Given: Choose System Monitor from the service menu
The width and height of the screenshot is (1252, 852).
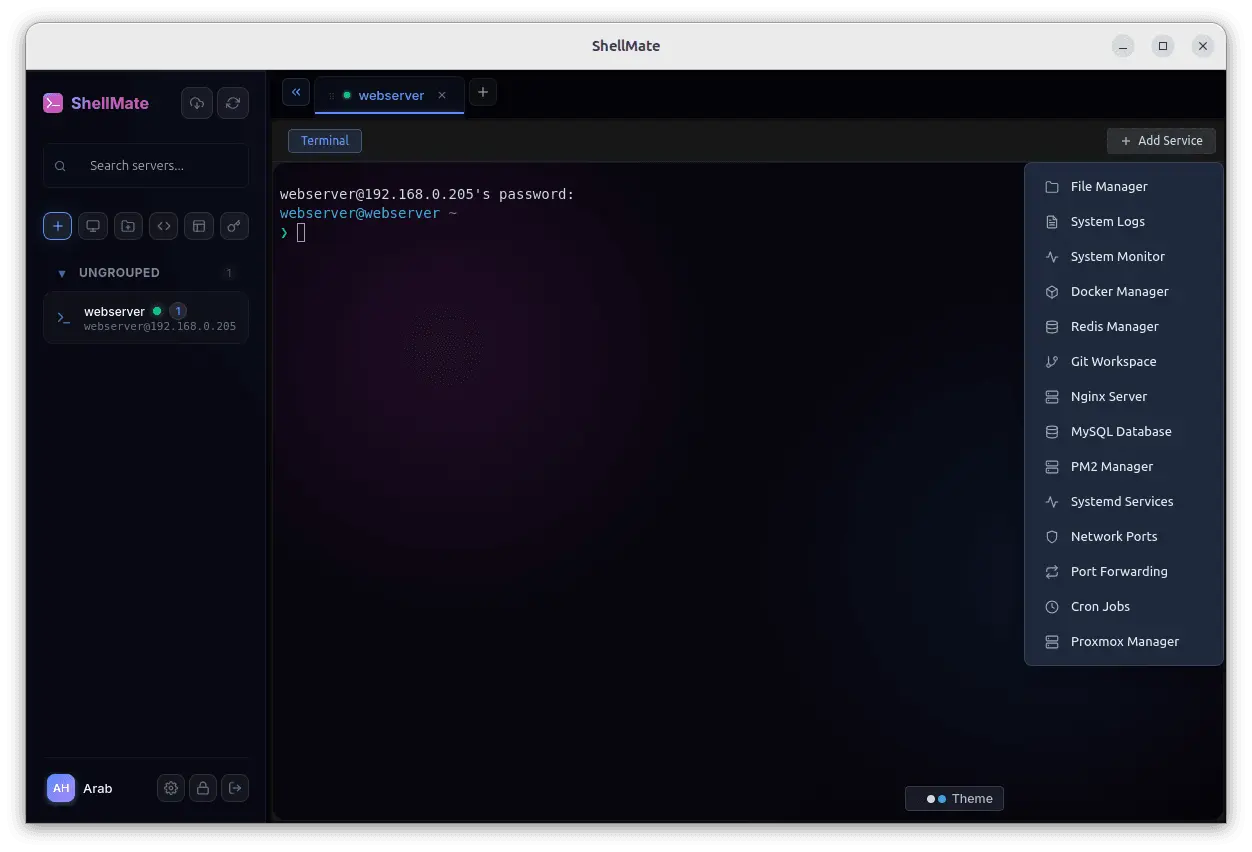Looking at the screenshot, I should coord(1124,257).
